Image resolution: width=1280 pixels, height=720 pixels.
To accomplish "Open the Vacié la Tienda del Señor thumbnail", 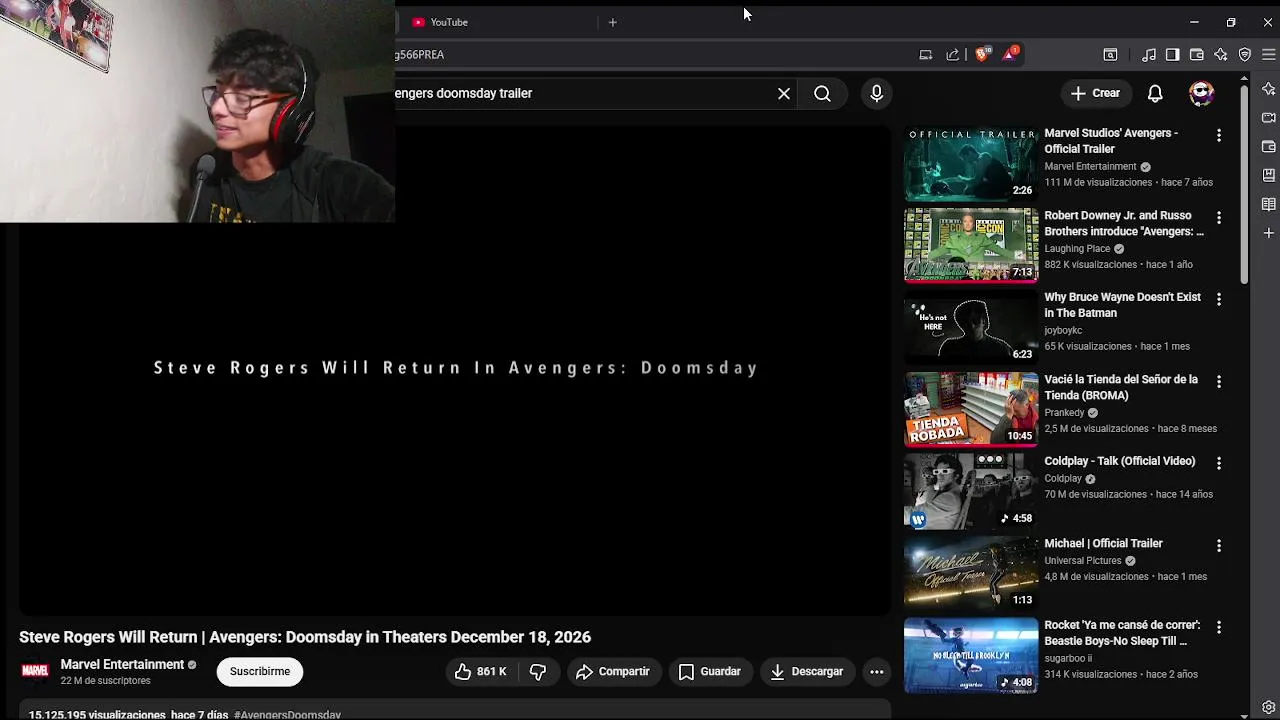I will click(x=971, y=409).
